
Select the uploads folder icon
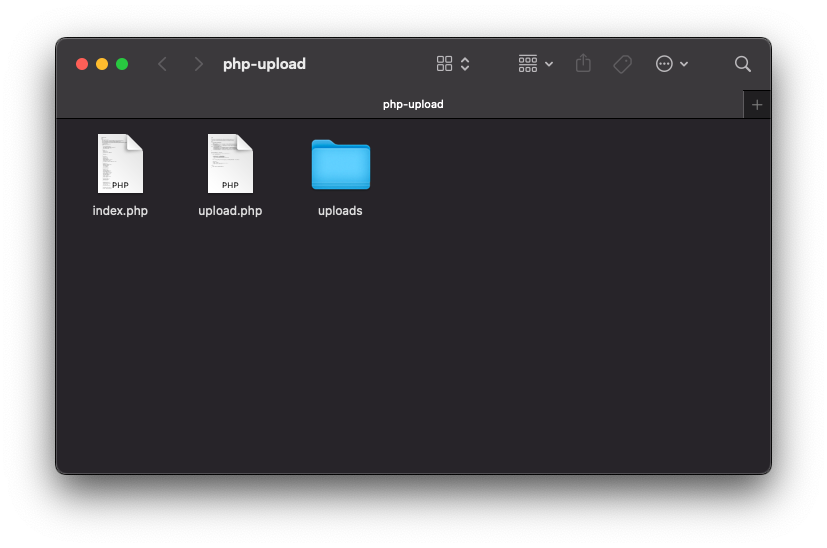[340, 165]
